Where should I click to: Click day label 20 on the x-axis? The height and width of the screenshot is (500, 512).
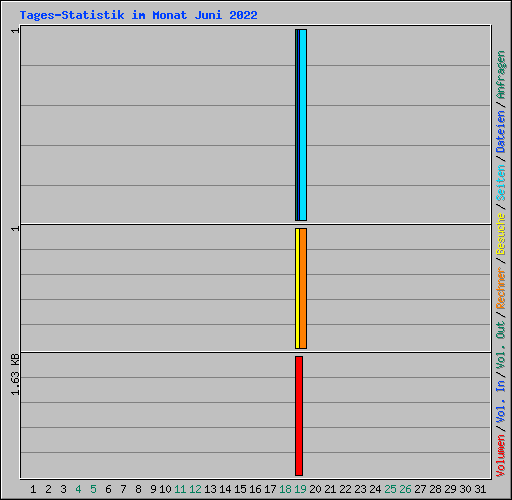pyautogui.click(x=315, y=489)
